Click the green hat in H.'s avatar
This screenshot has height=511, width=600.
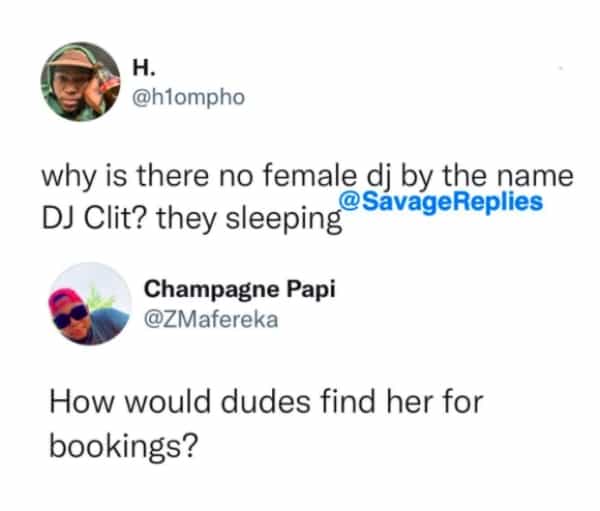click(73, 59)
